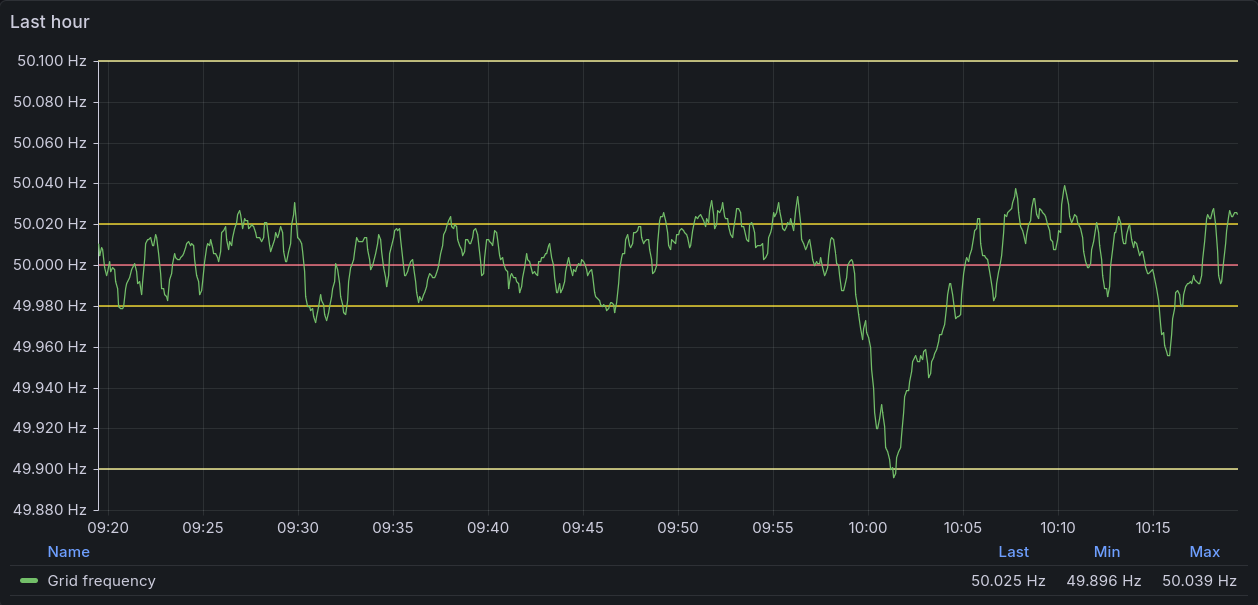Click the lowest dip of the frequency line

[894, 476]
